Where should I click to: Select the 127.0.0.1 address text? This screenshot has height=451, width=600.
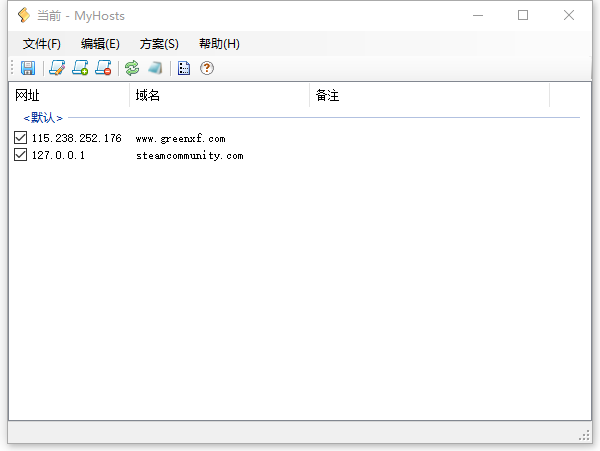tap(58, 155)
